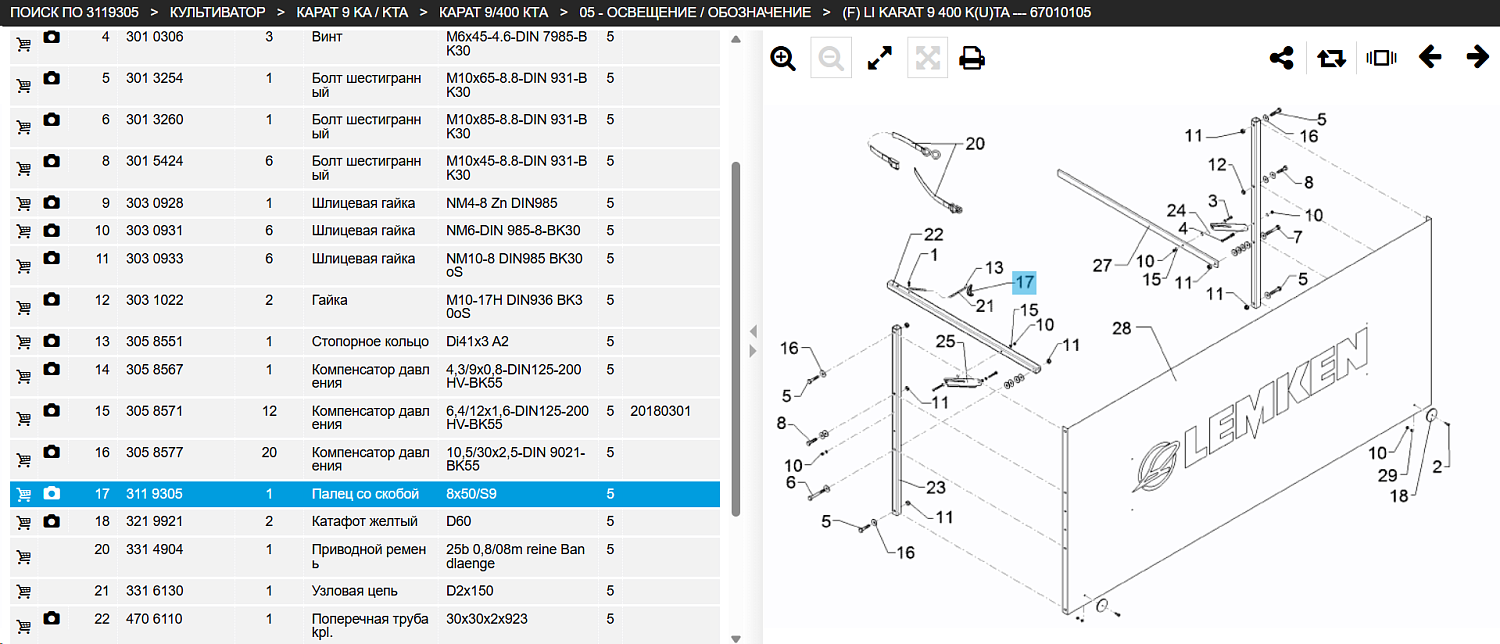Select row Стопорное кольцо

(365, 342)
